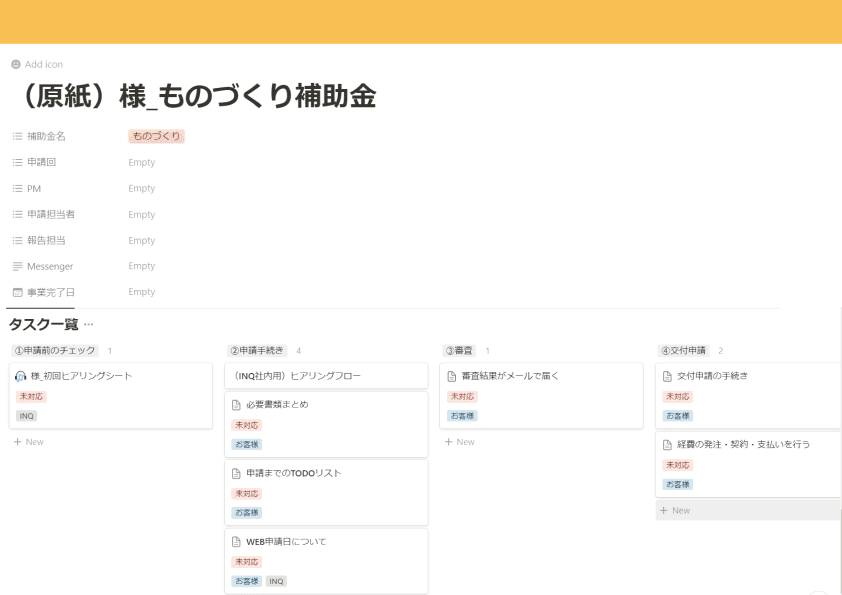
Task: Open the PM property label menu
Action: (34, 188)
